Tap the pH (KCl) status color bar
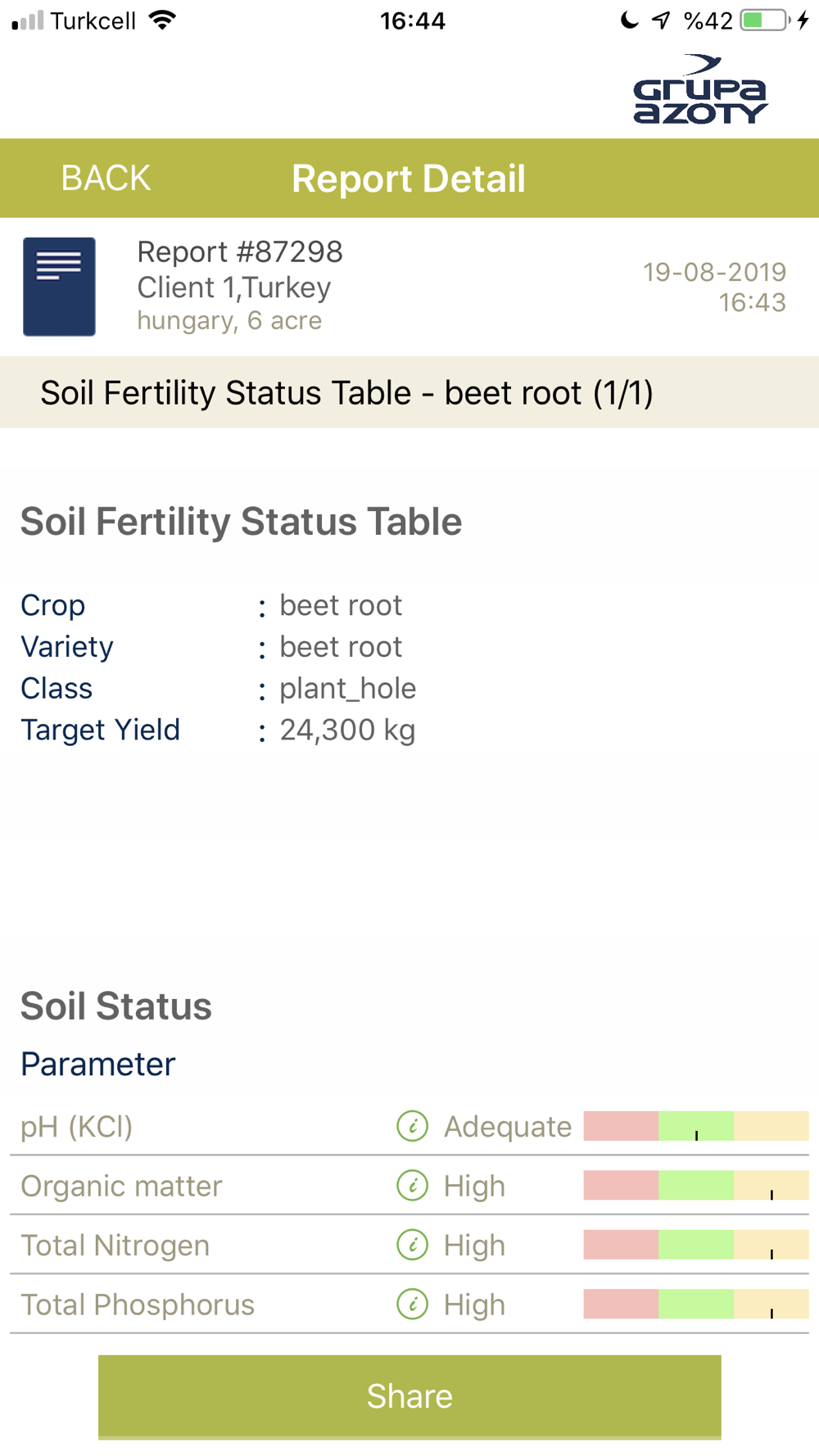 [696, 1126]
